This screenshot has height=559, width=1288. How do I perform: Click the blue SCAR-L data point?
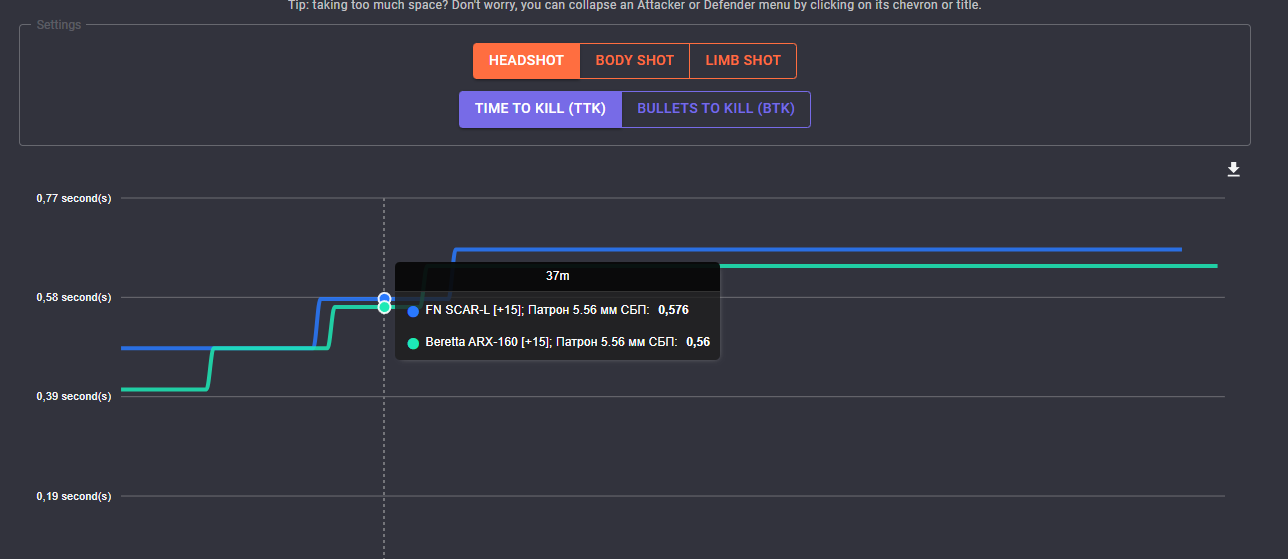tap(384, 298)
